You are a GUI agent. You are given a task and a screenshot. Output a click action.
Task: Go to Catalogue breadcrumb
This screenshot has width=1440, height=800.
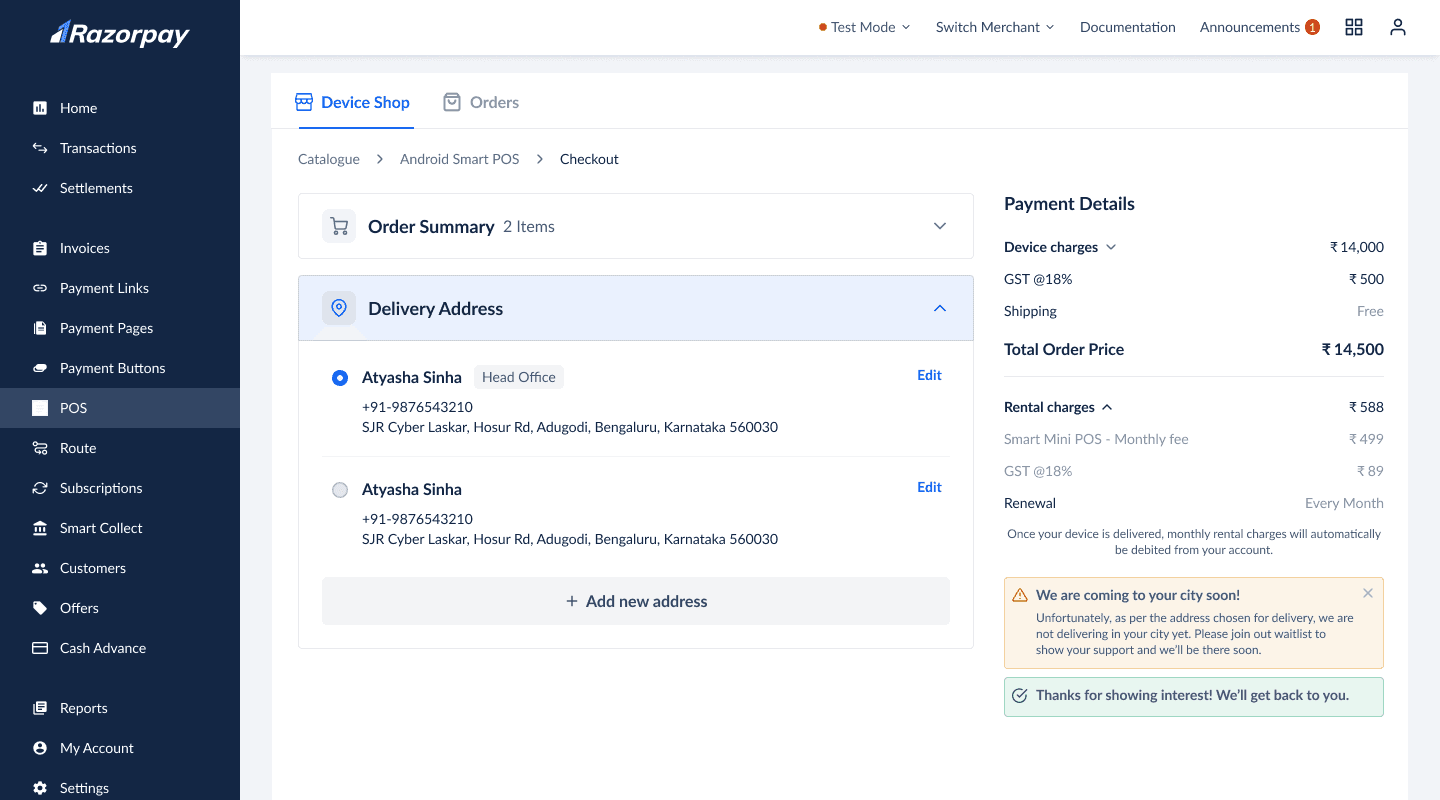329,159
